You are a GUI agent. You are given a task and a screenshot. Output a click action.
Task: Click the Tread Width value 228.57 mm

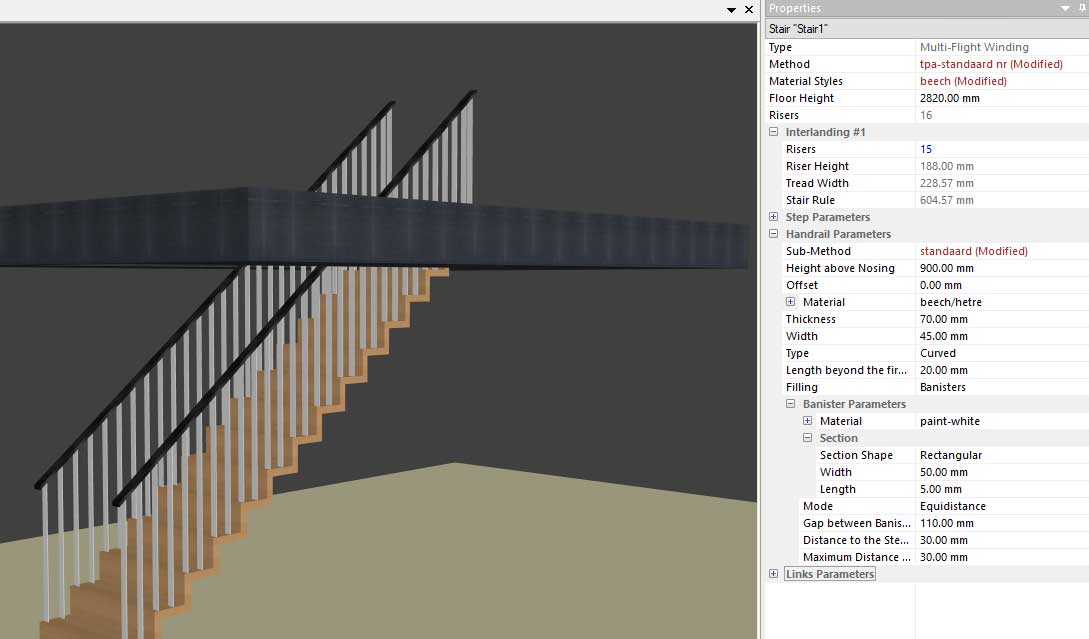(947, 183)
